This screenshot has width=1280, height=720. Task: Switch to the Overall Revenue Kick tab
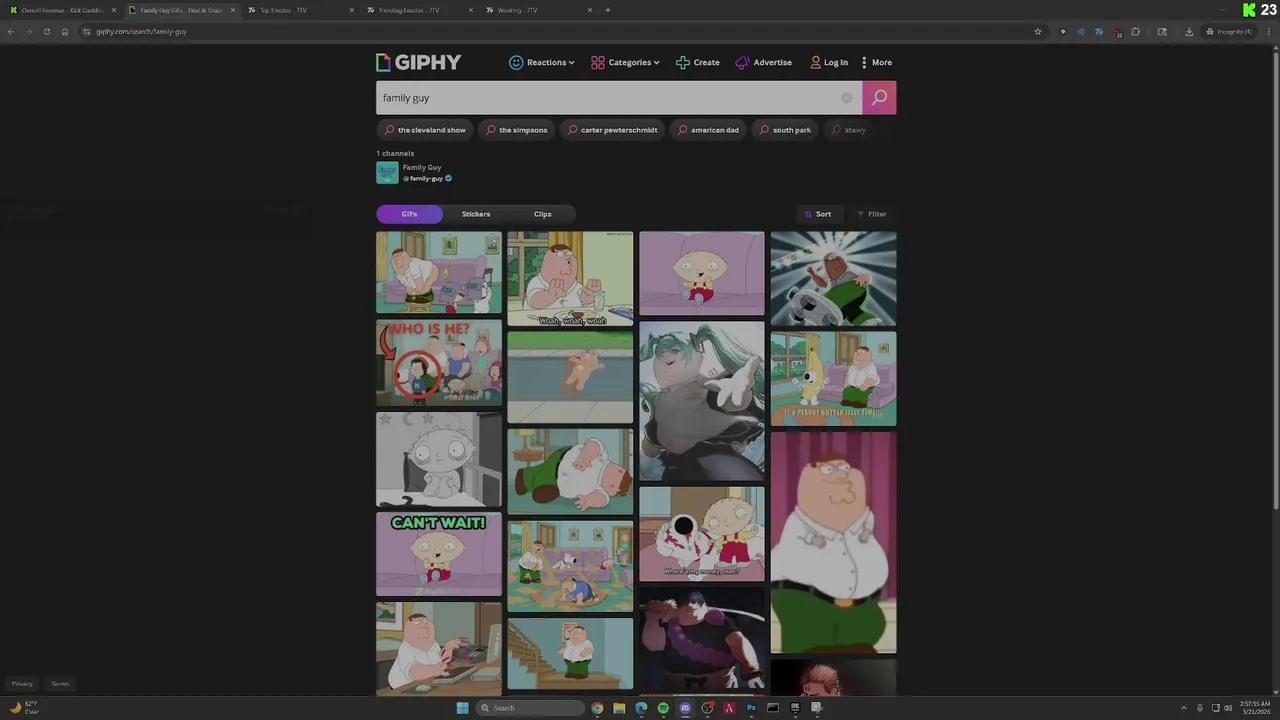[x=62, y=10]
